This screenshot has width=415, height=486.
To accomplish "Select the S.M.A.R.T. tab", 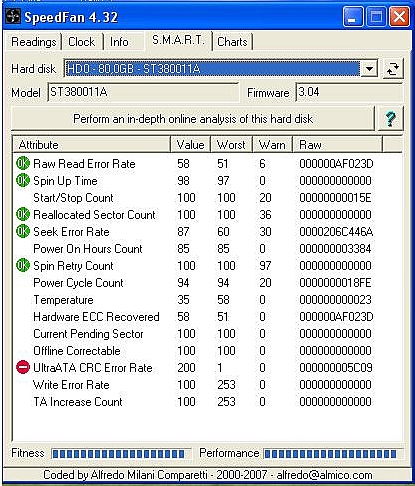I will point(178,40).
